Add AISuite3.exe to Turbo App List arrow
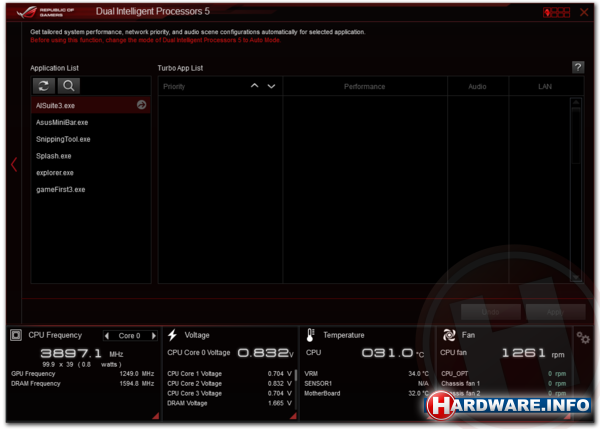Screen dimensions: 600x429 [142, 105]
